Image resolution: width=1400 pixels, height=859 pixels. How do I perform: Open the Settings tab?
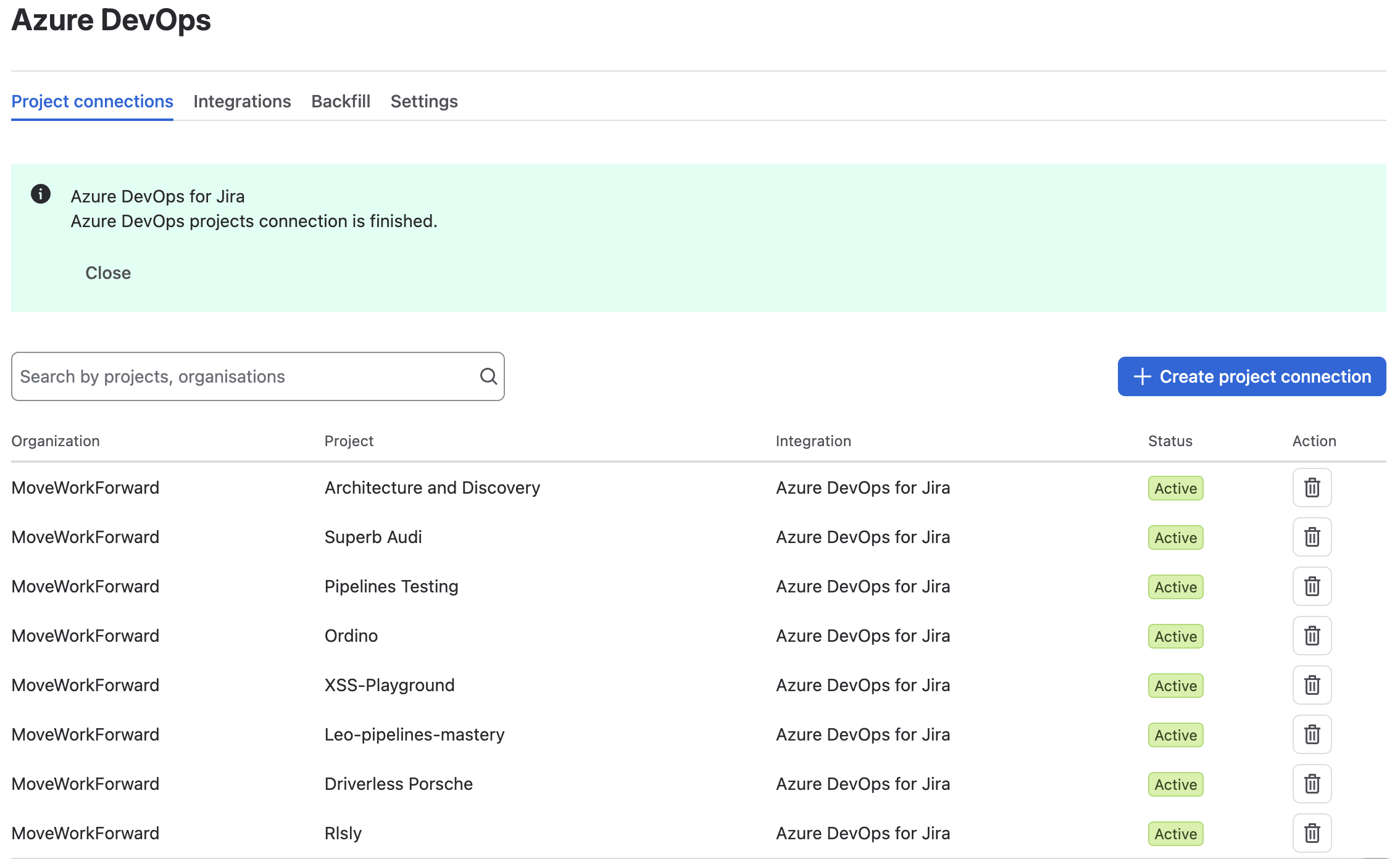pos(424,101)
